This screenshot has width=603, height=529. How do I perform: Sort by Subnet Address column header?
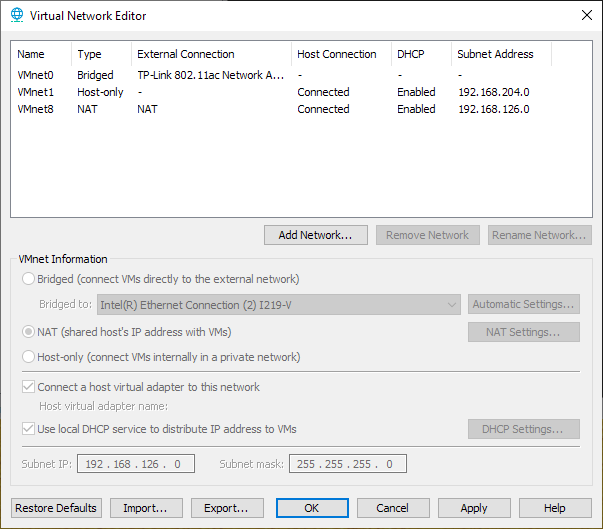pyautogui.click(x=500, y=54)
